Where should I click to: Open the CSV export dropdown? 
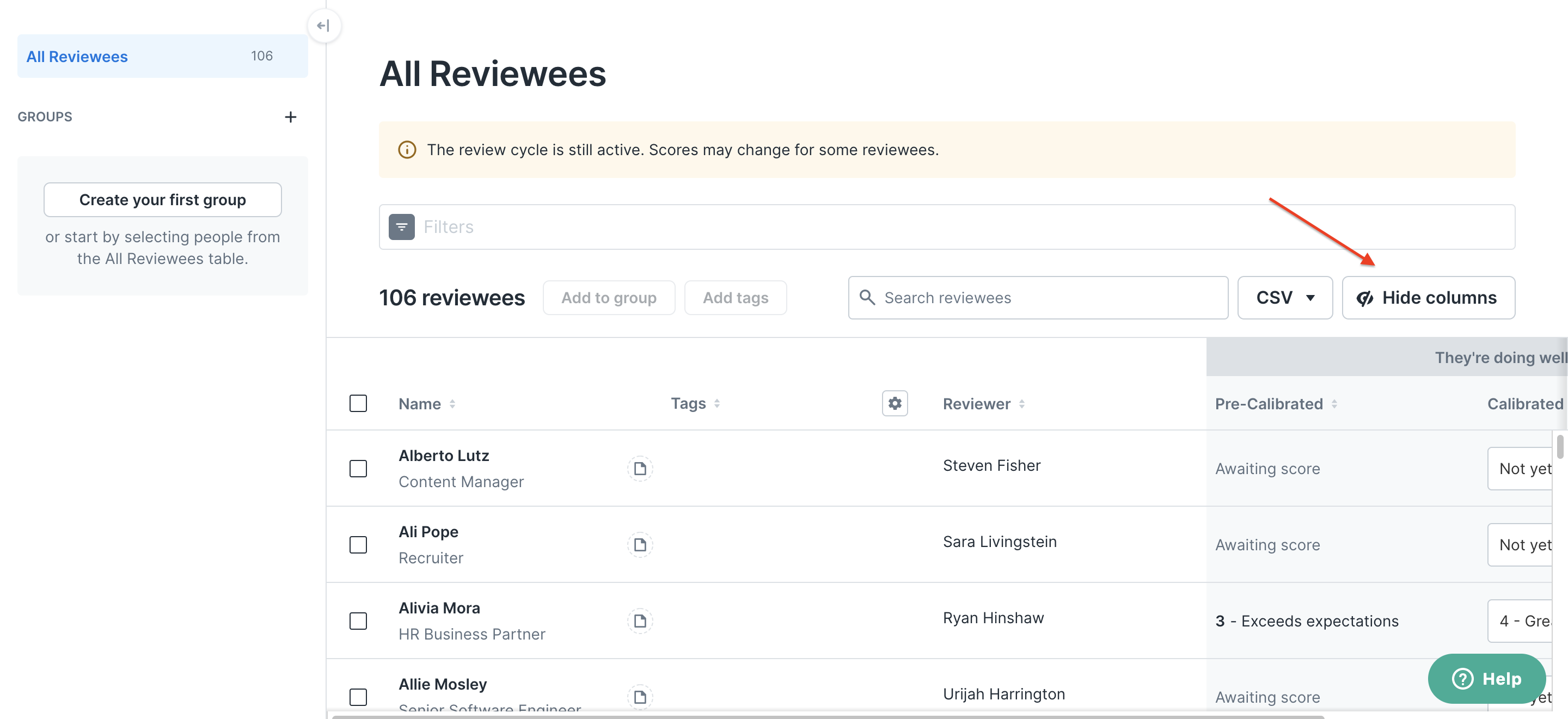pos(1285,298)
